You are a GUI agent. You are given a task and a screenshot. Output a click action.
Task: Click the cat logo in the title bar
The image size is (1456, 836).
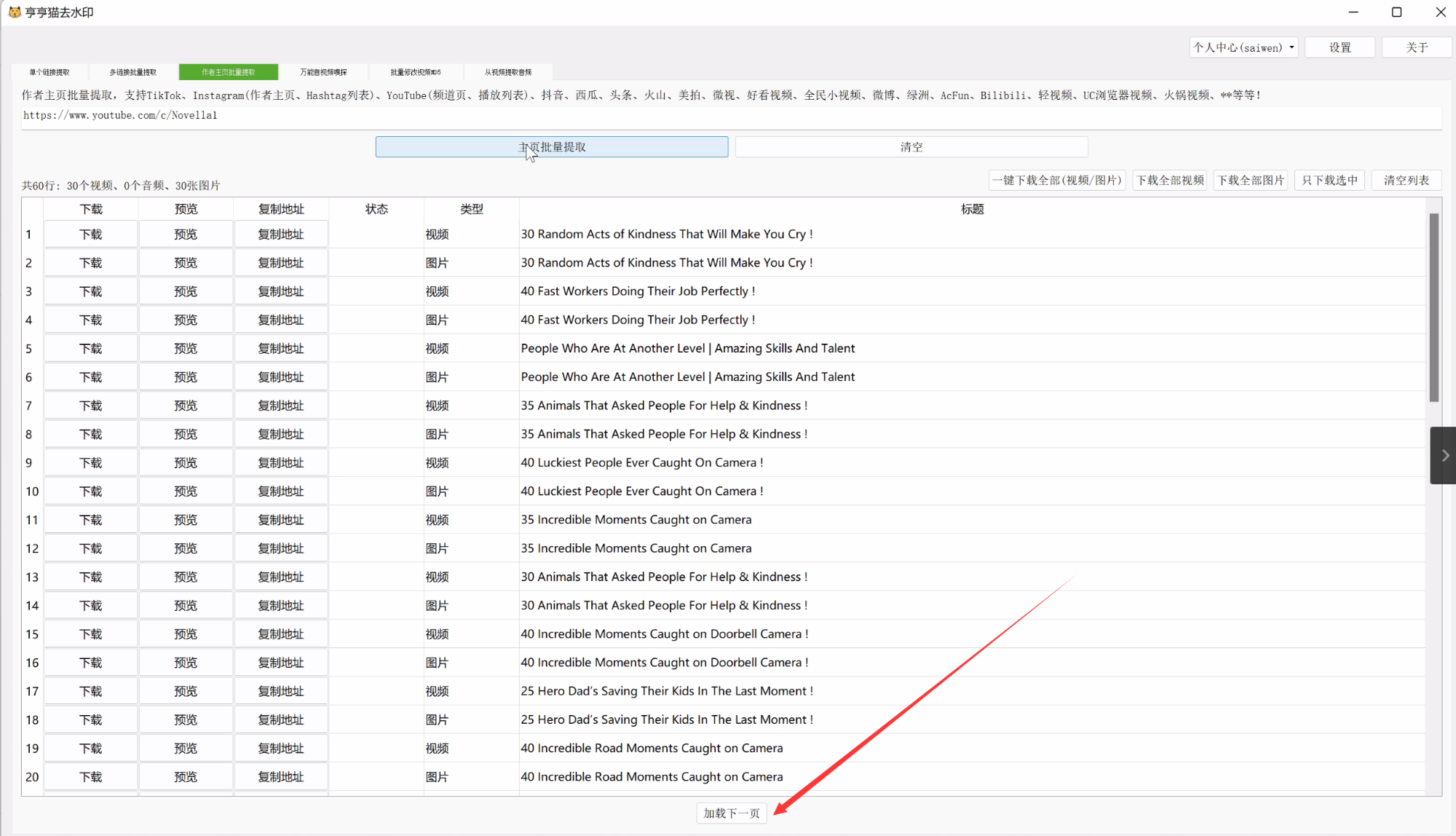coord(14,12)
